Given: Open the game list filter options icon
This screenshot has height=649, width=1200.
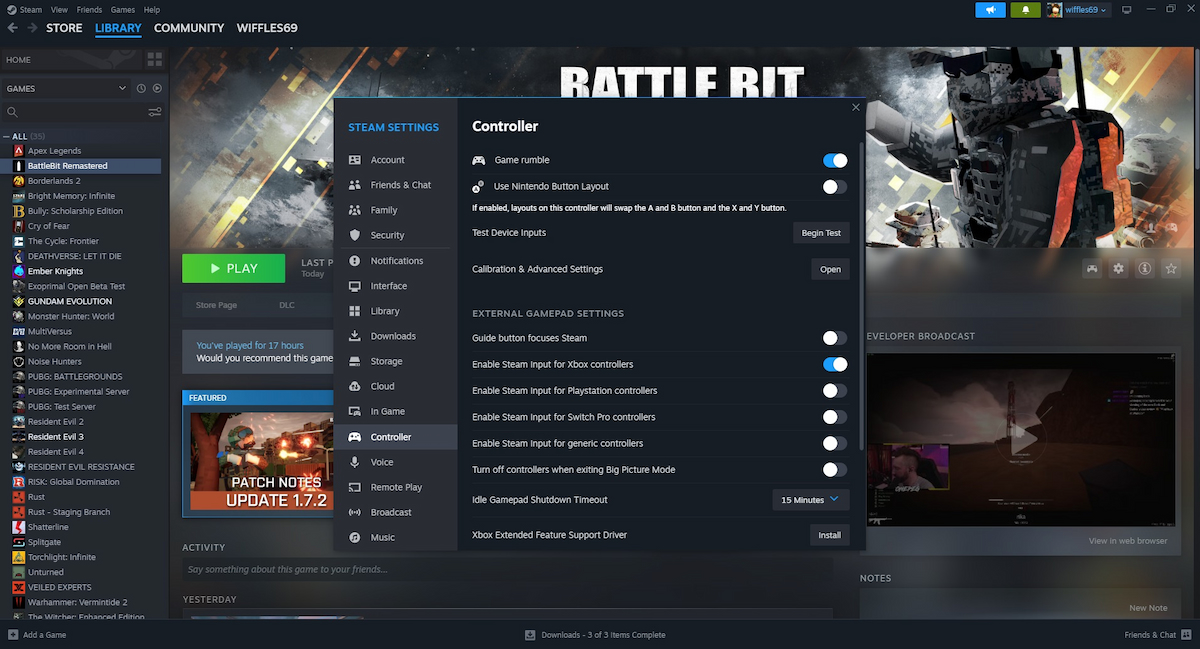Looking at the screenshot, I should [155, 112].
